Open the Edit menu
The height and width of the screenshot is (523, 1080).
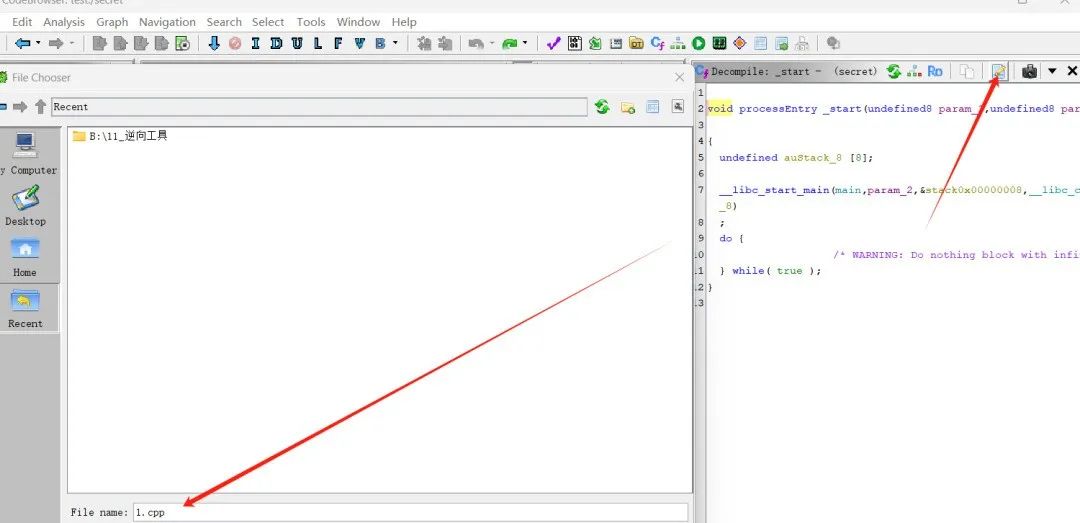[22, 22]
